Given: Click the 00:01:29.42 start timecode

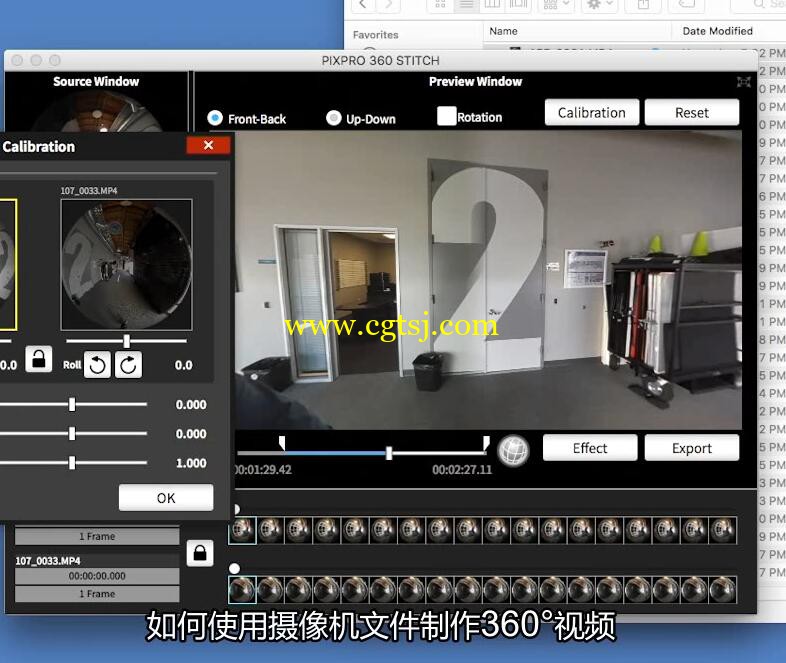Looking at the screenshot, I should coord(263,470).
